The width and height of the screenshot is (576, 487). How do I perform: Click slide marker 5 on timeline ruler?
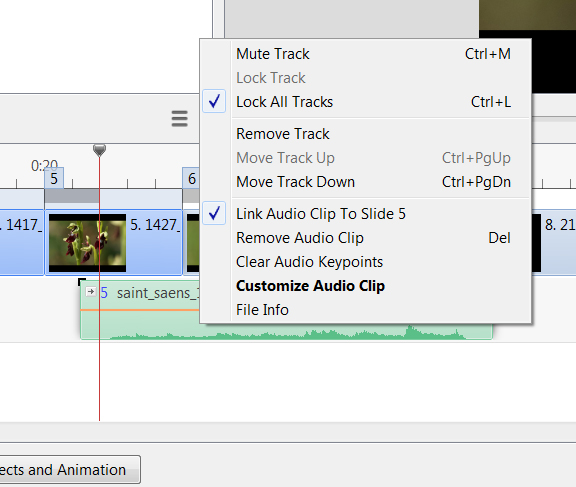[54, 178]
